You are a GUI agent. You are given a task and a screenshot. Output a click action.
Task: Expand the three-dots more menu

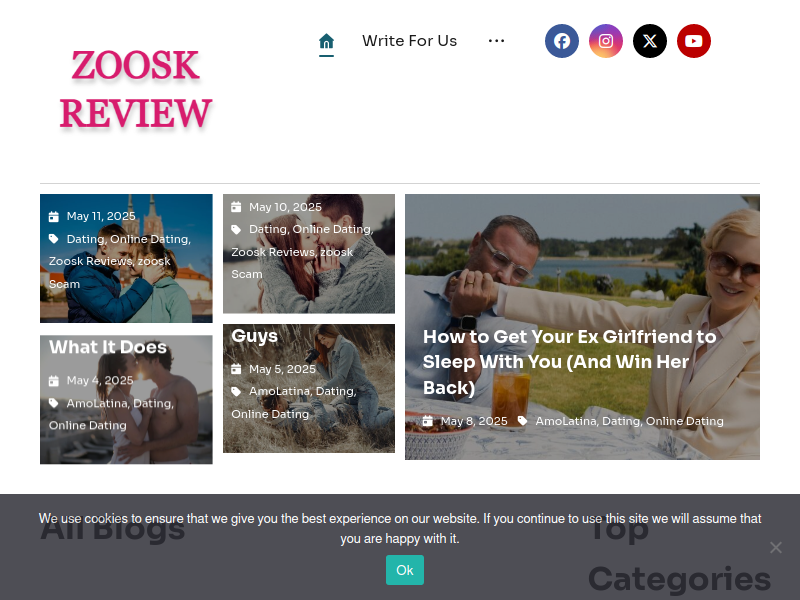click(x=496, y=41)
